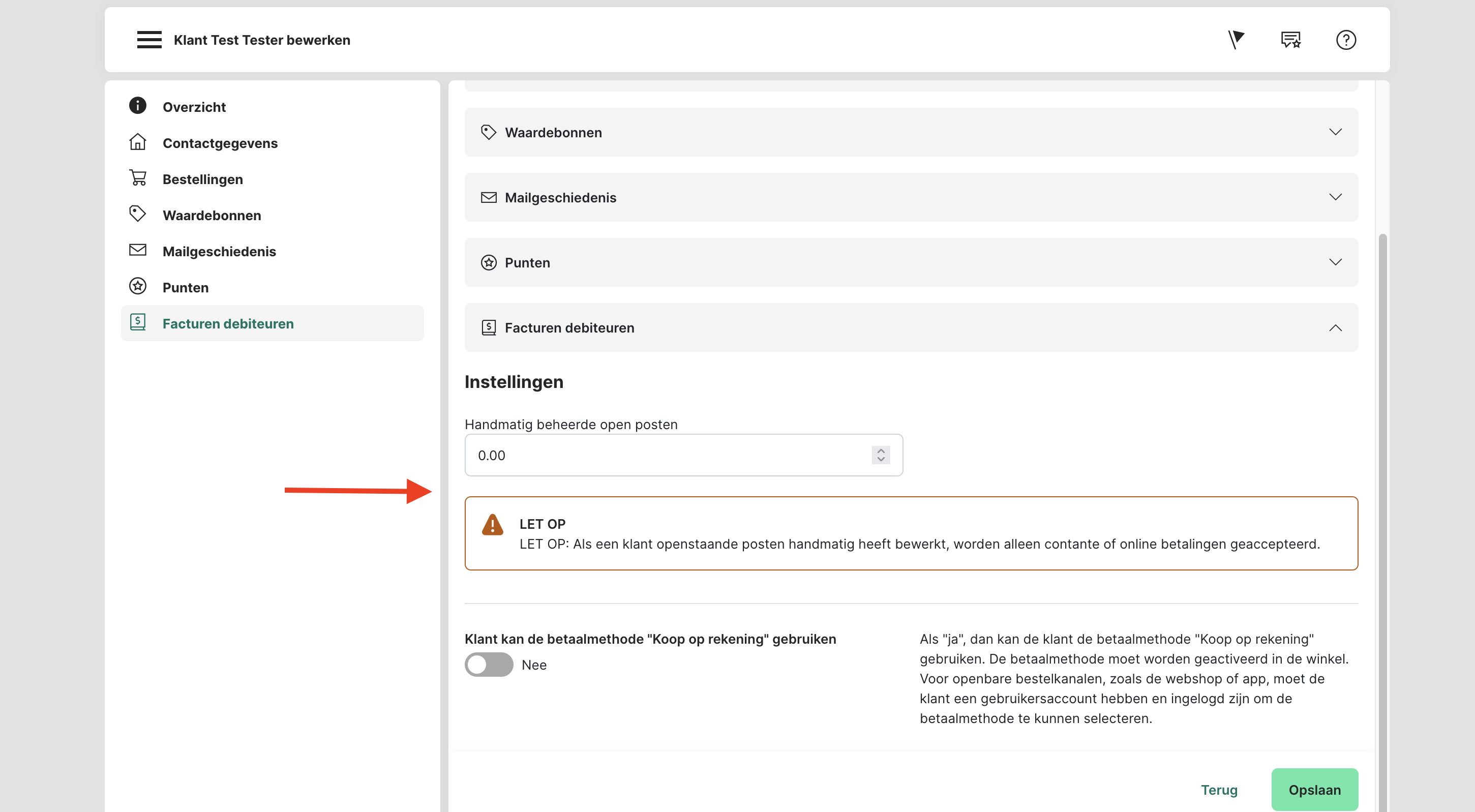Click the Overzicht info icon in sidebar
This screenshot has width=1475, height=812.
[137, 106]
